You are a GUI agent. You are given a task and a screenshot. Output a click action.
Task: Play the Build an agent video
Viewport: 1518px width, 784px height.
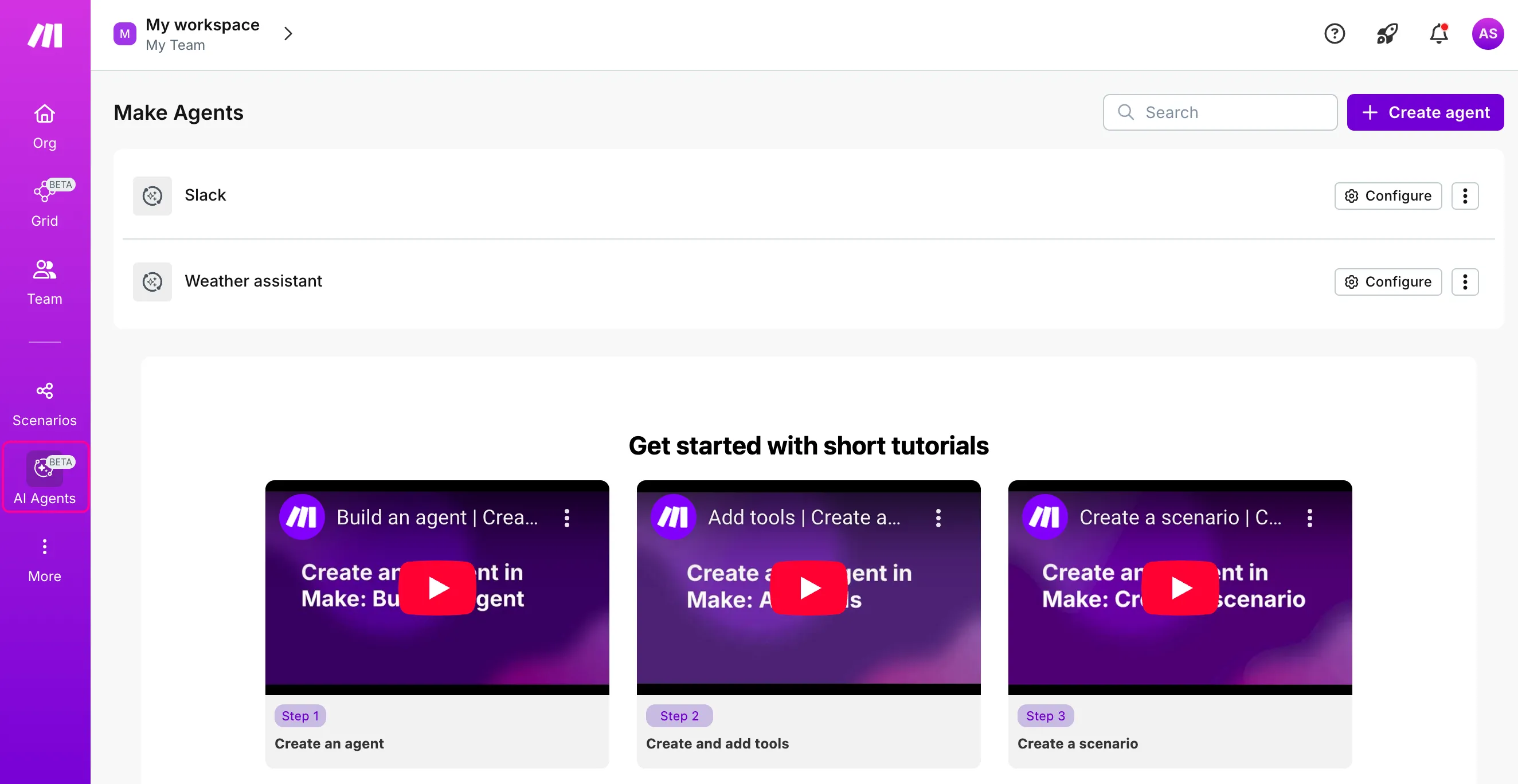[437, 587]
